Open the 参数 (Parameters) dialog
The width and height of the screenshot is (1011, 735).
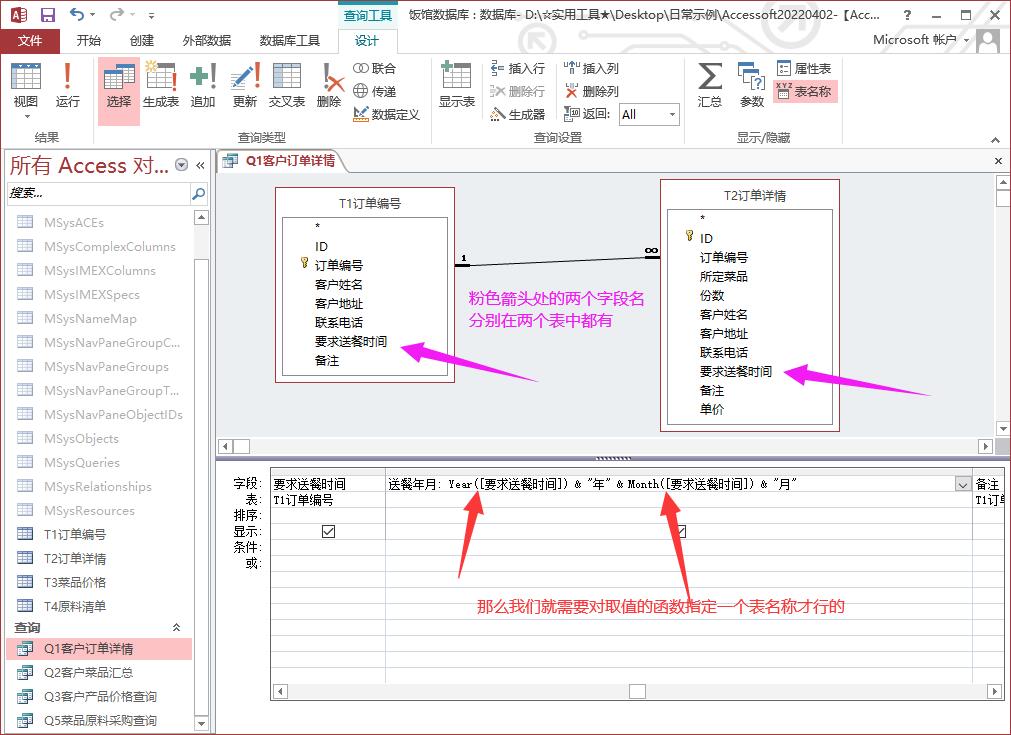(x=752, y=85)
